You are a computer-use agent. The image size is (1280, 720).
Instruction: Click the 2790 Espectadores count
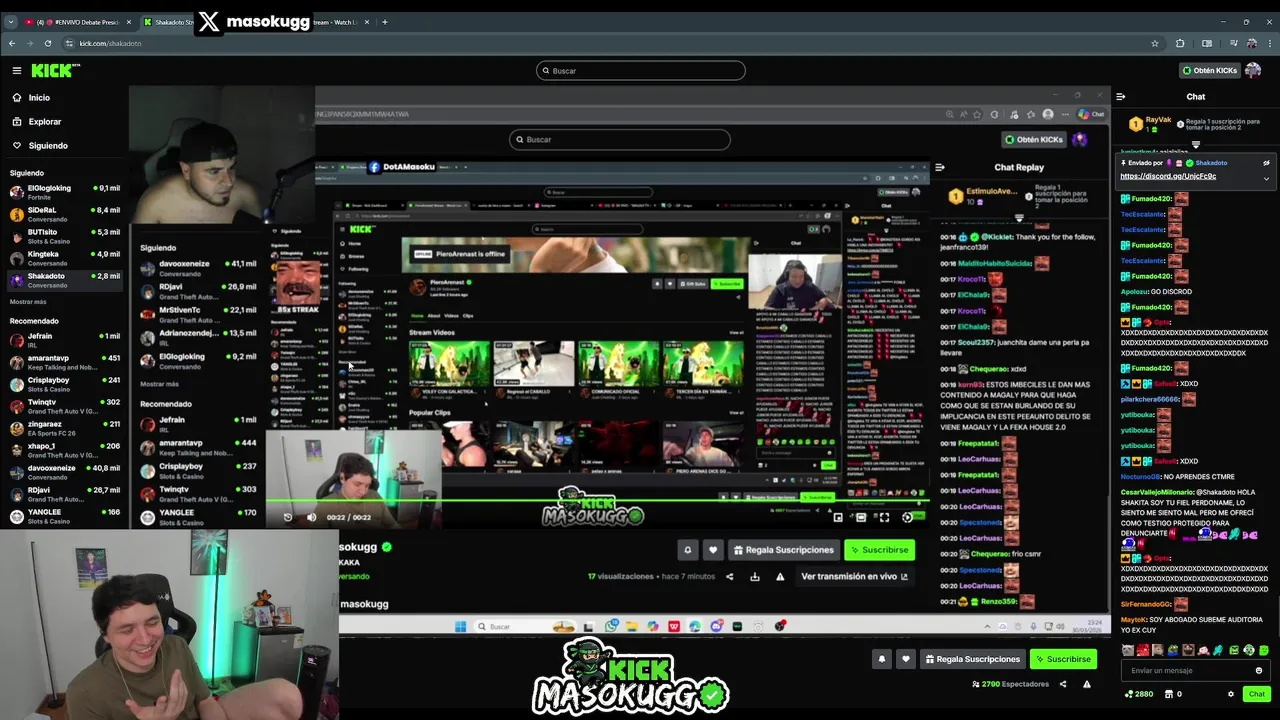pos(1010,684)
